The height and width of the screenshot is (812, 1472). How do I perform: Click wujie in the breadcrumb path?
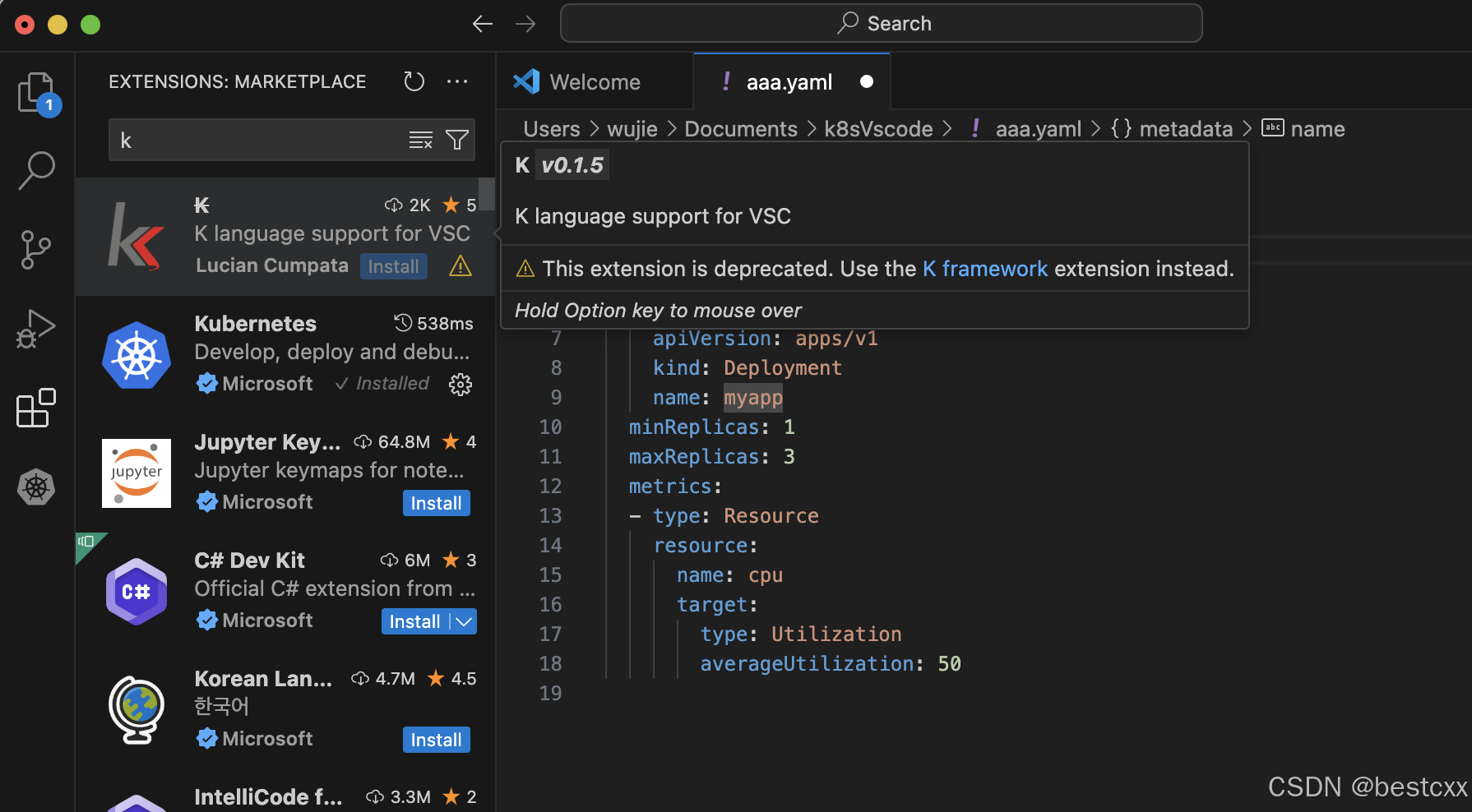[632, 129]
